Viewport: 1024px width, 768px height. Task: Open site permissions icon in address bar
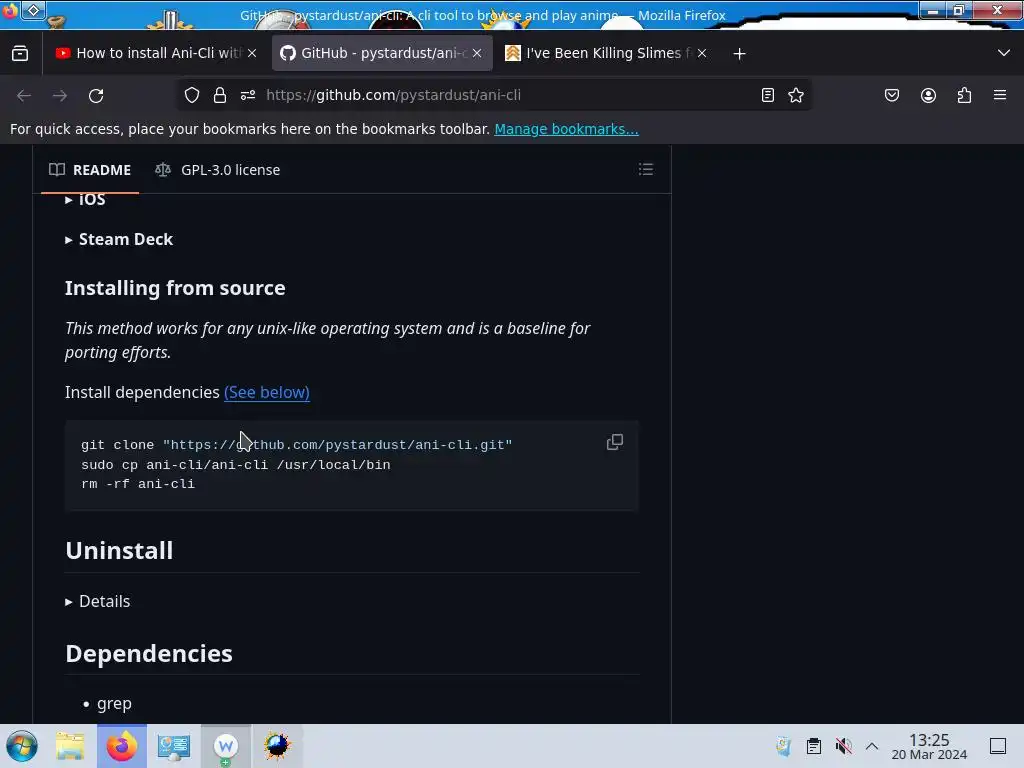[248, 95]
